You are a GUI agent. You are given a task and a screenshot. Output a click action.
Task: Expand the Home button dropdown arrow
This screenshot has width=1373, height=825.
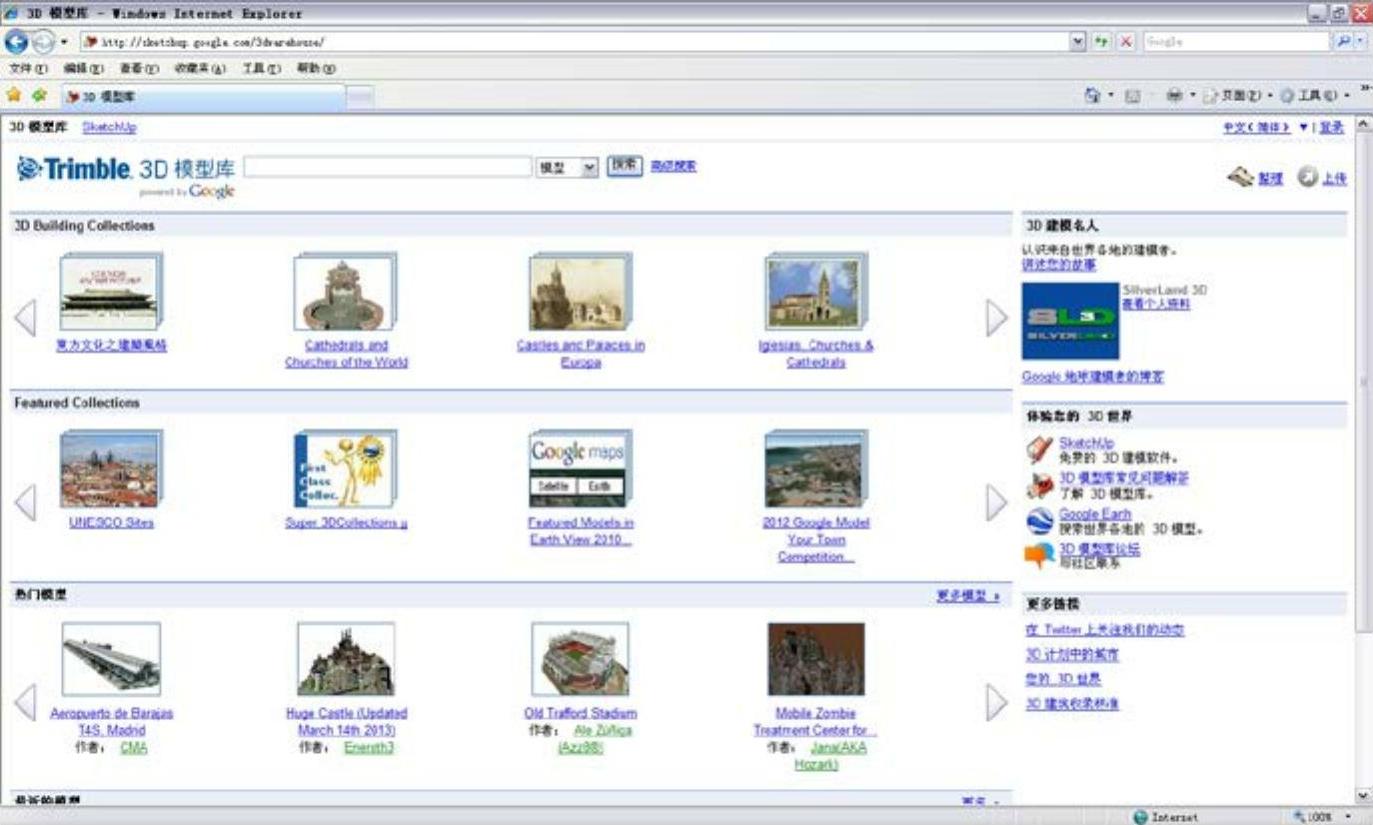(x=1110, y=96)
